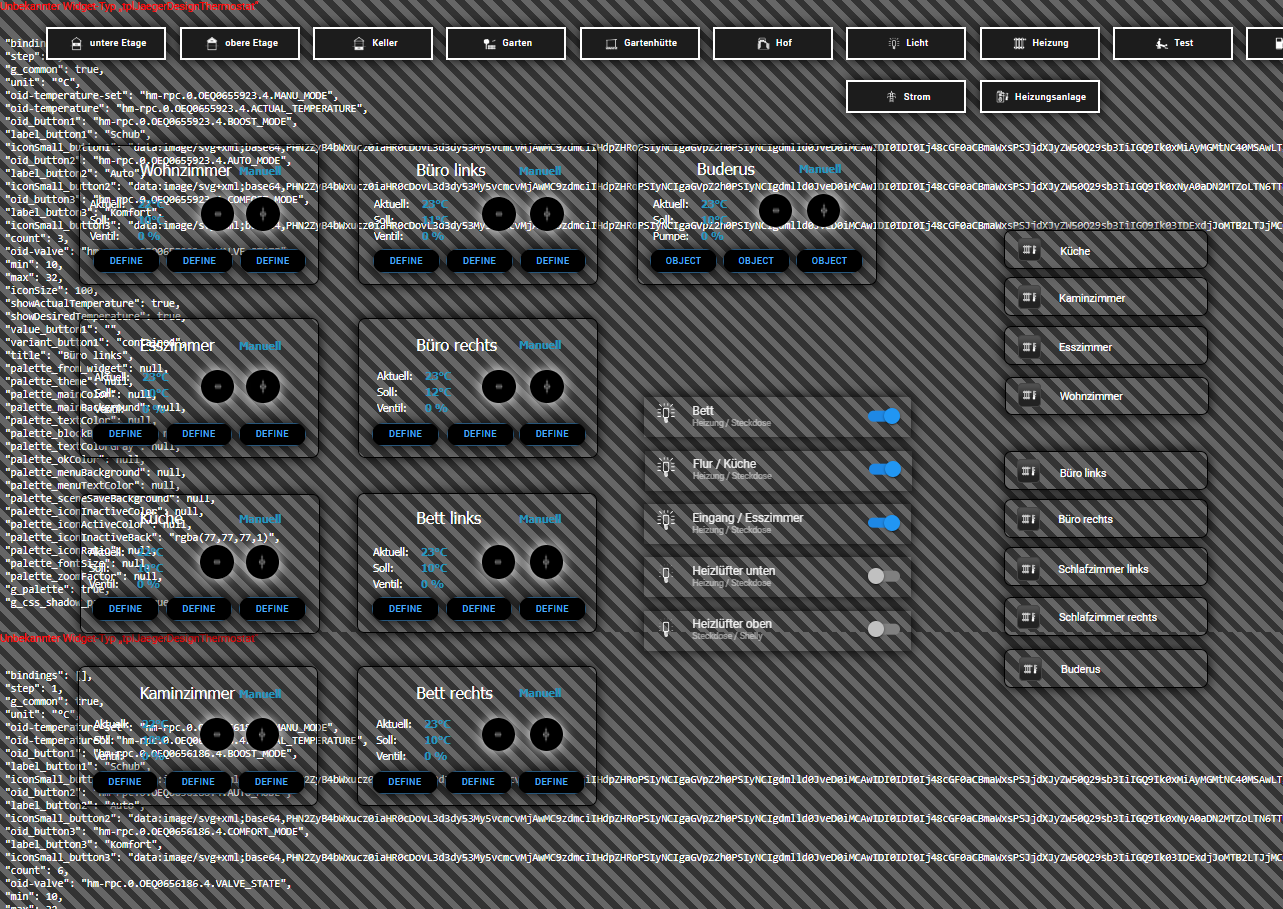This screenshot has height=909, width=1283.
Task: Click the radiator icon next to Kaminzimmer
Action: click(x=1029, y=298)
